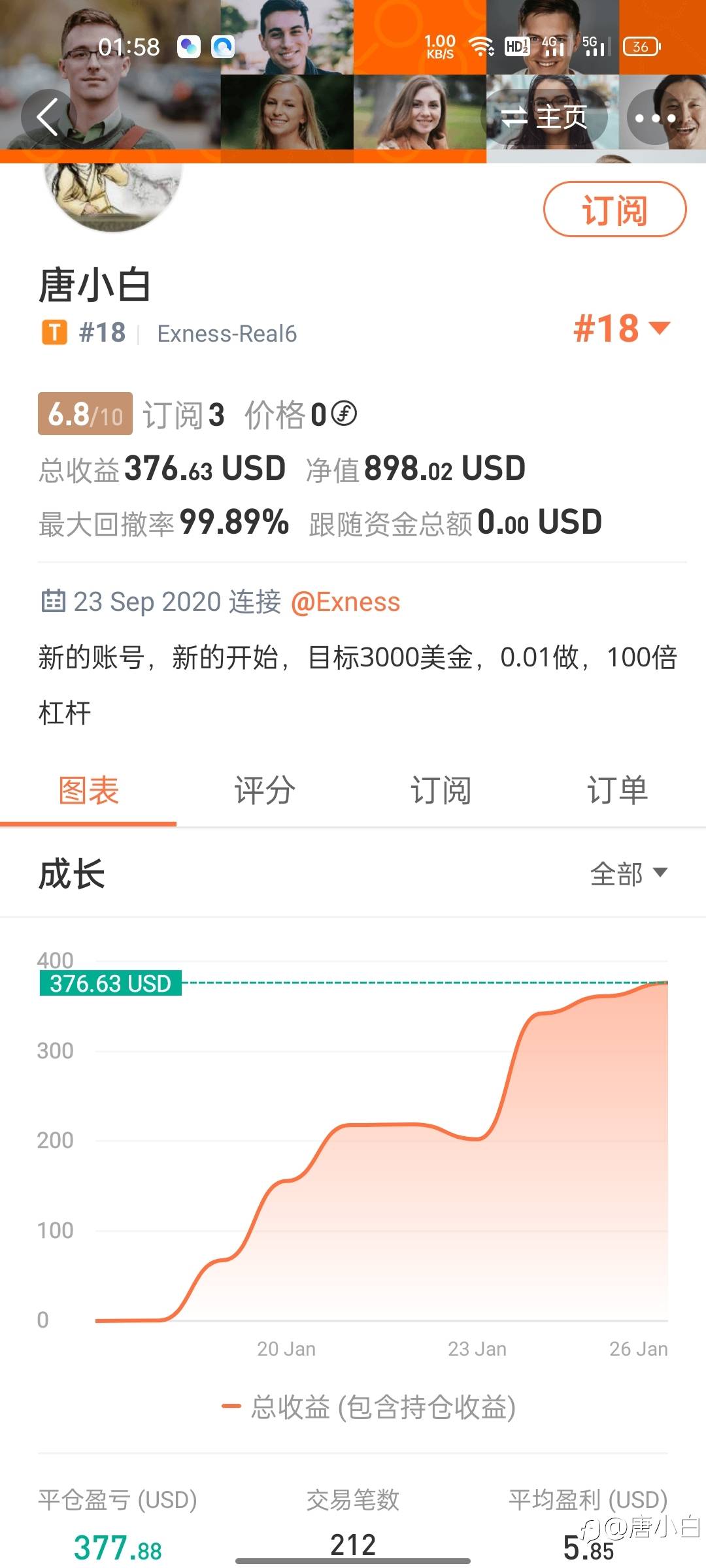Tap the 6.8/10 rating badge

85,414
